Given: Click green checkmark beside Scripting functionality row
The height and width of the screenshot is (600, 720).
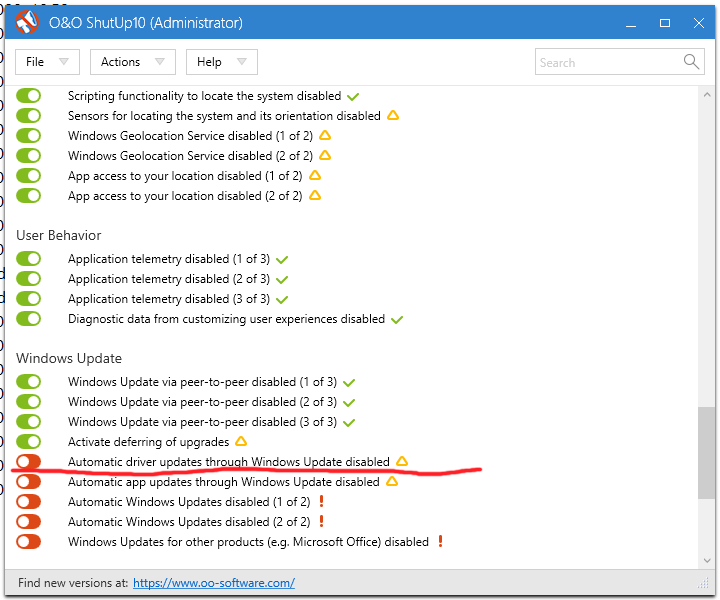Looking at the screenshot, I should (x=353, y=97).
